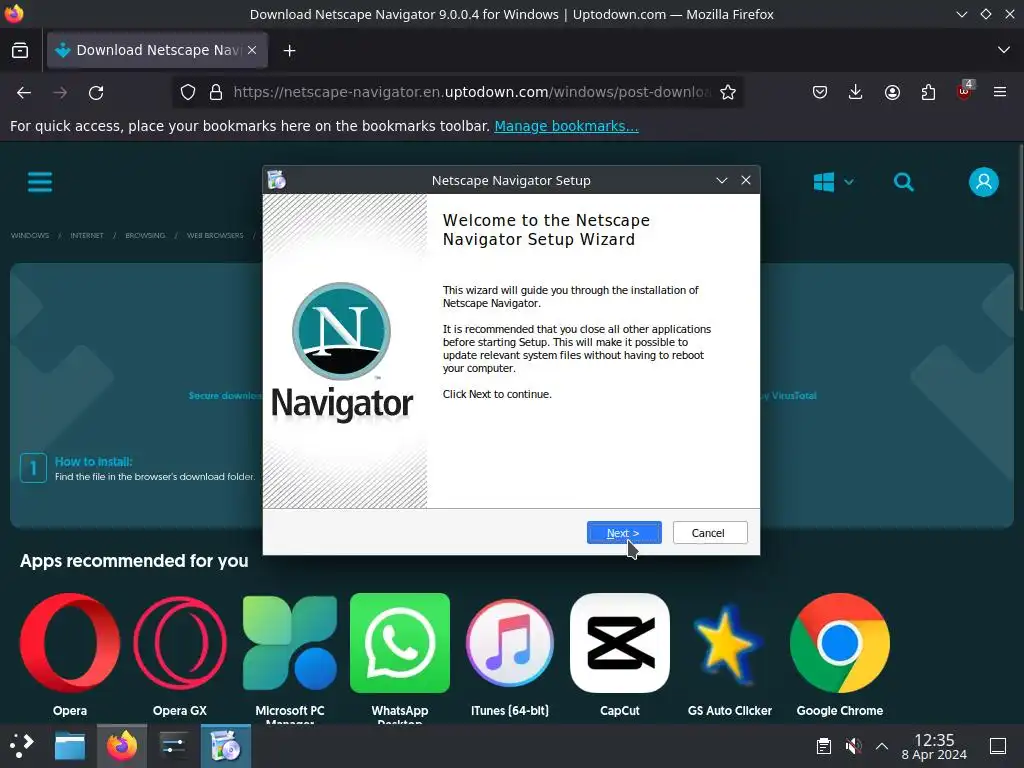Open the Uptodown user profile icon

[984, 182]
